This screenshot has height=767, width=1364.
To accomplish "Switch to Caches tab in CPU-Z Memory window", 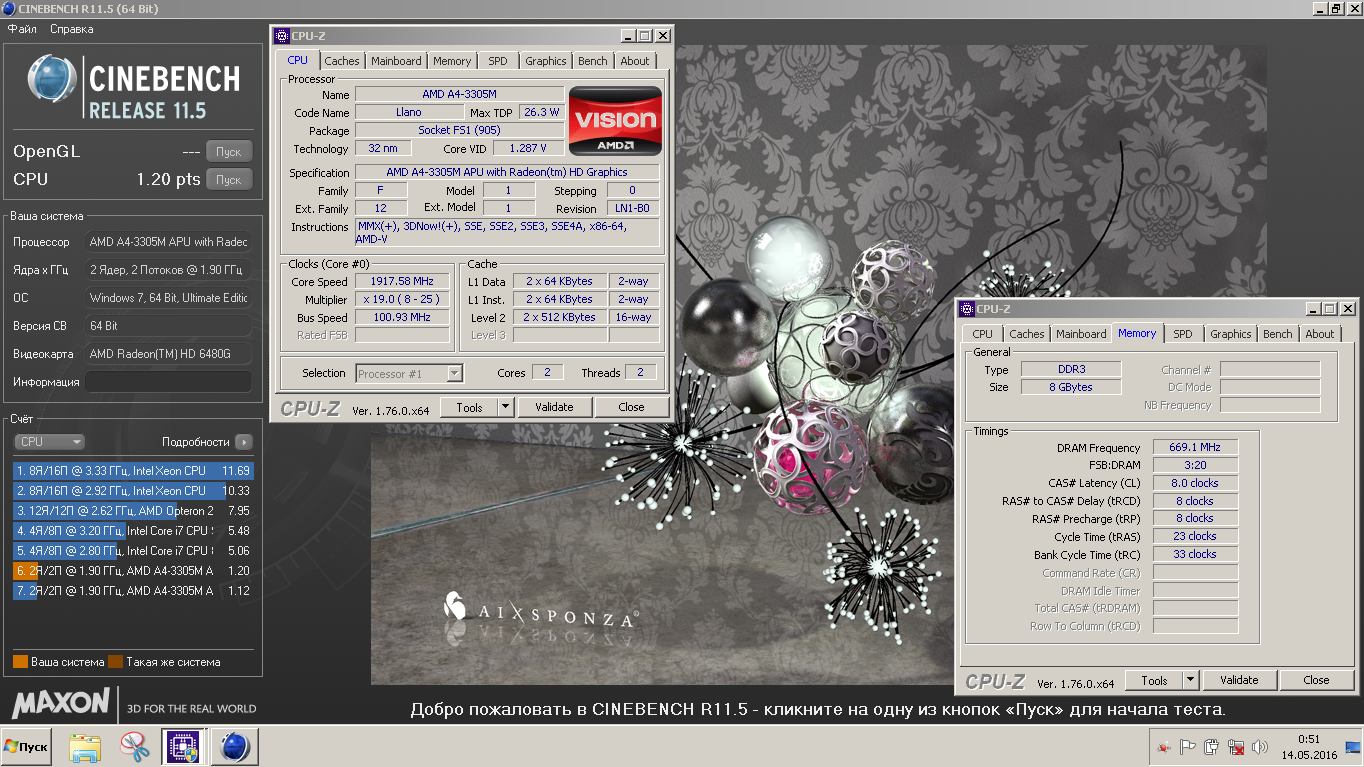I will click(x=1026, y=334).
